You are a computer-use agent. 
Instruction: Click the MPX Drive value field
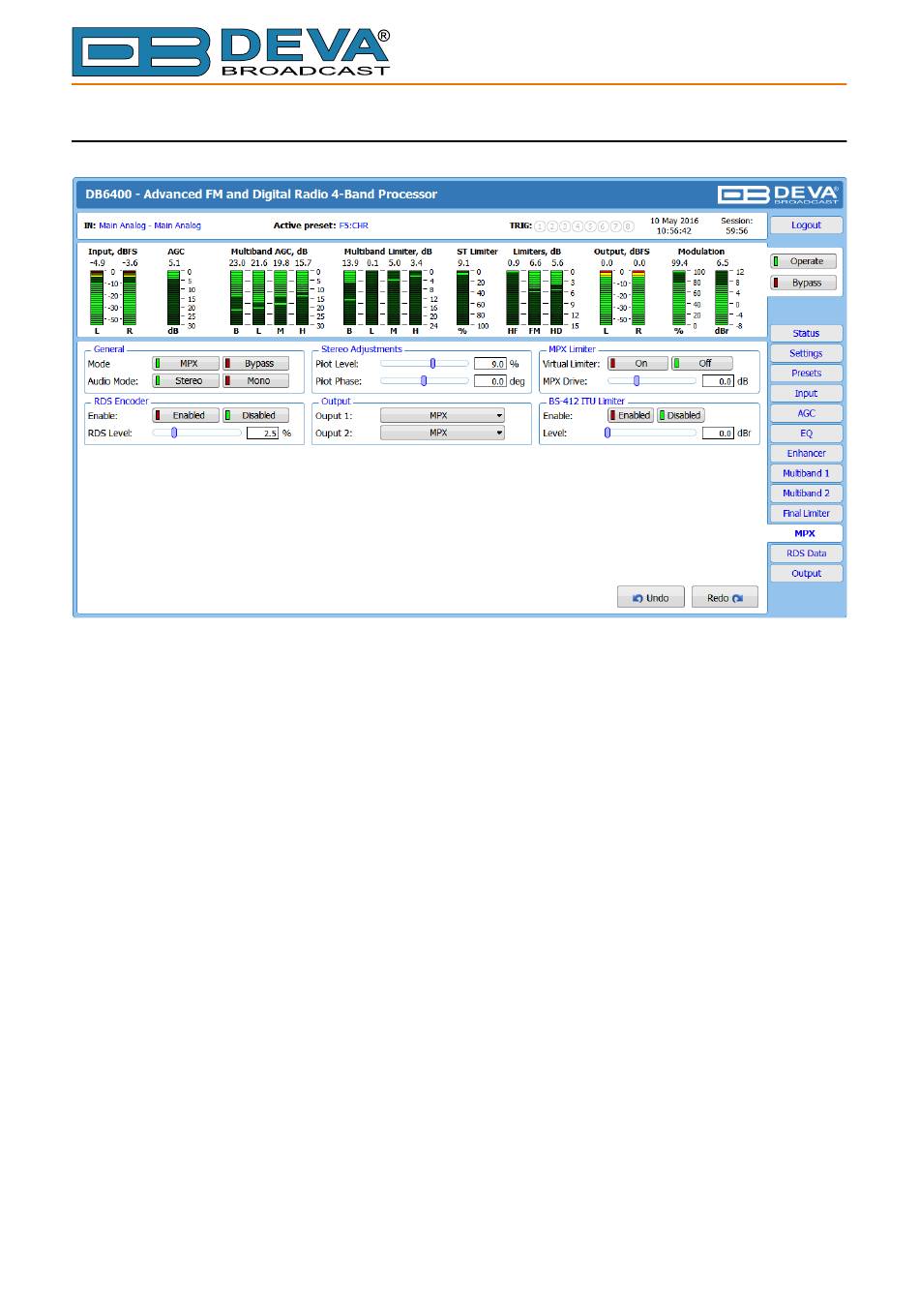coord(718,381)
